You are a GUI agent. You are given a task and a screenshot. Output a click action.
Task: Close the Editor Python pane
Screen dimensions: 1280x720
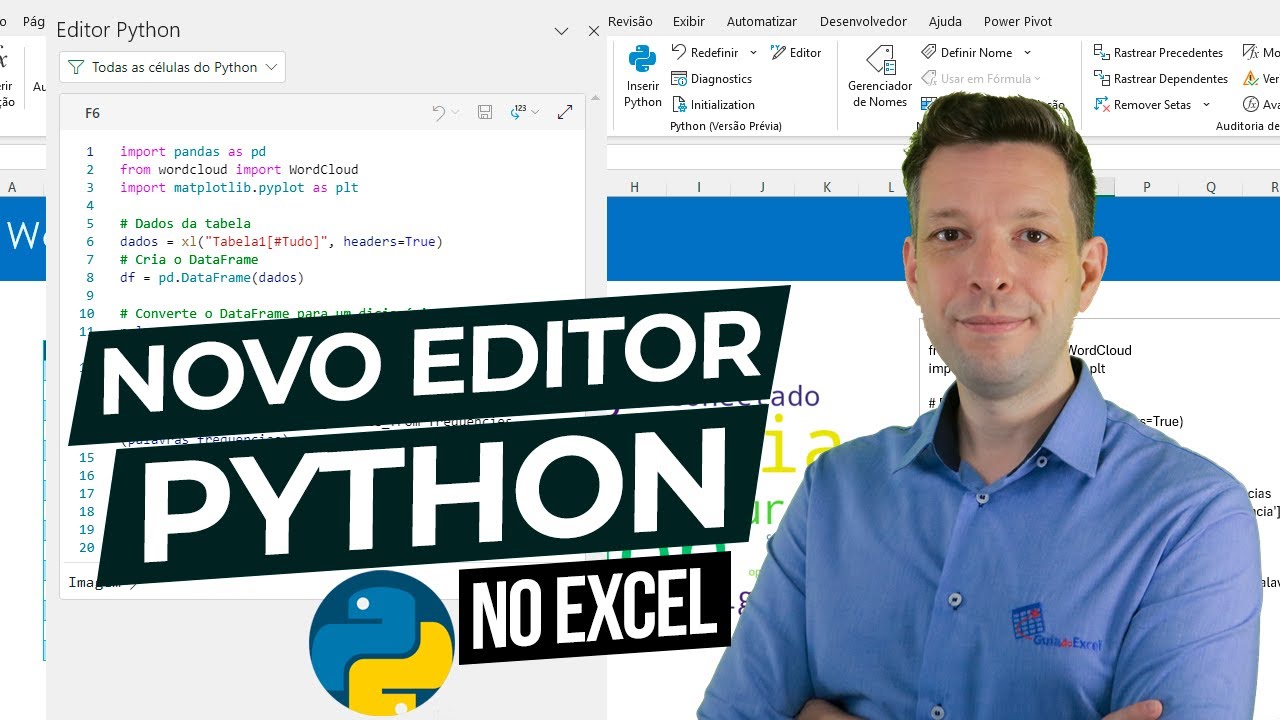click(594, 31)
